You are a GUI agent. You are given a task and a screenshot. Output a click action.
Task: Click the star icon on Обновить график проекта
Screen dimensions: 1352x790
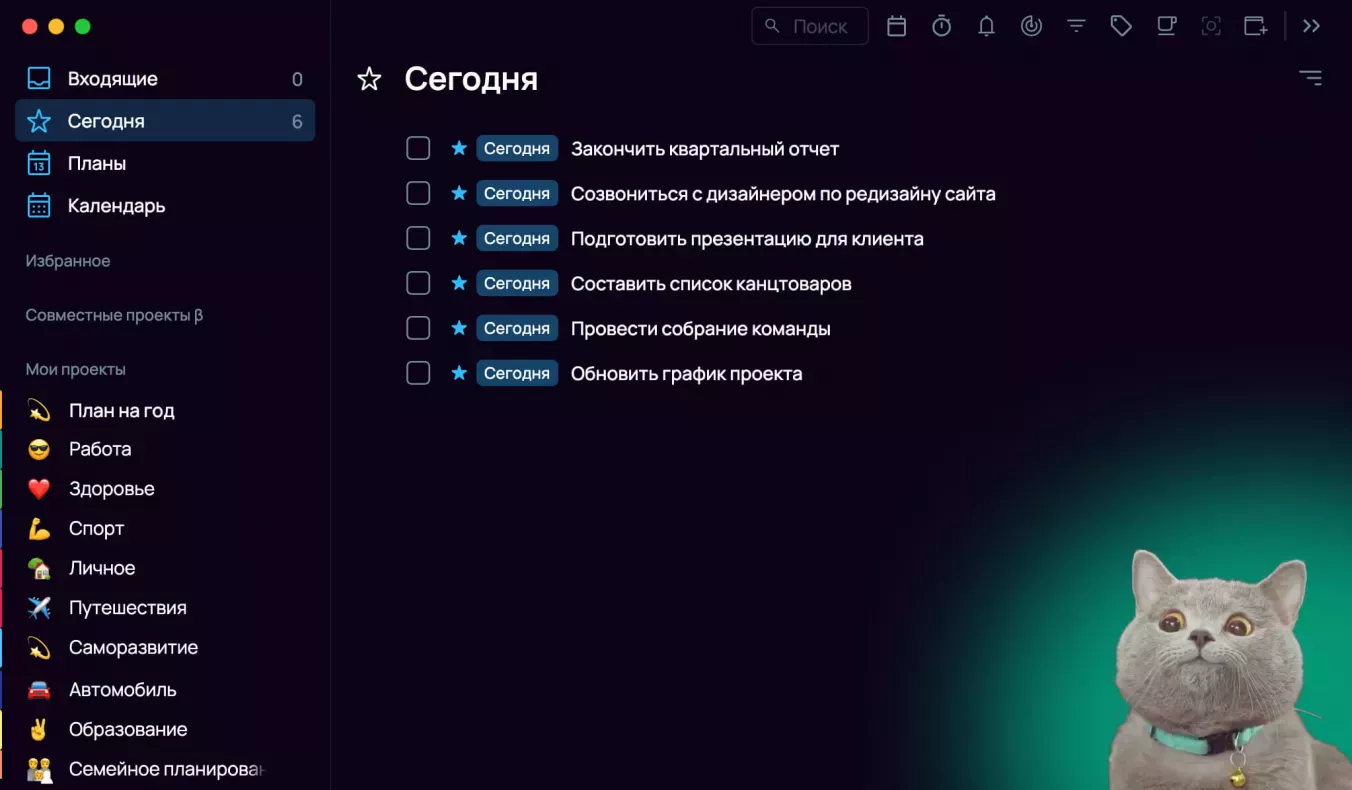coord(459,373)
